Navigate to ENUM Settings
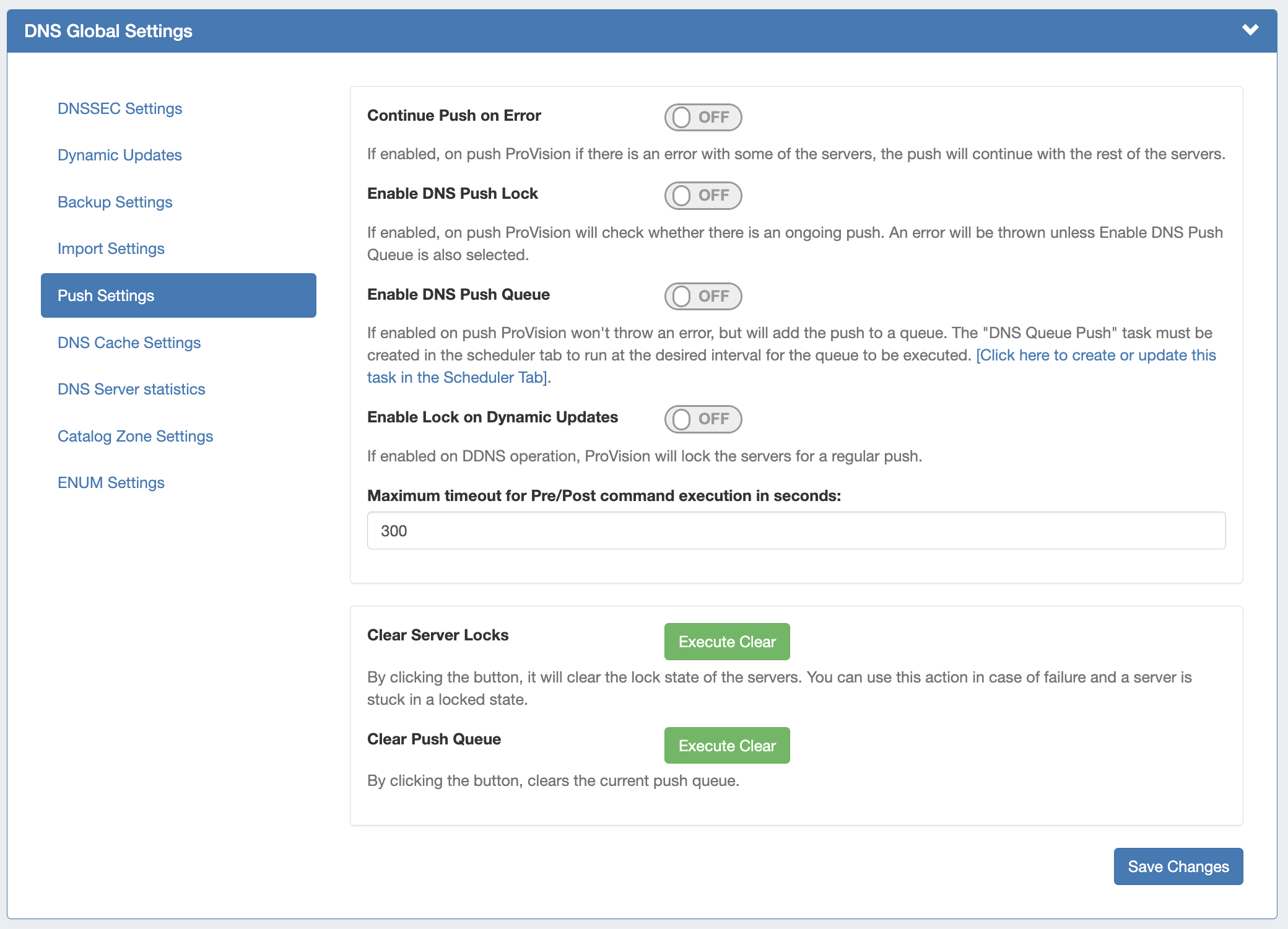1288x929 pixels. (x=111, y=482)
